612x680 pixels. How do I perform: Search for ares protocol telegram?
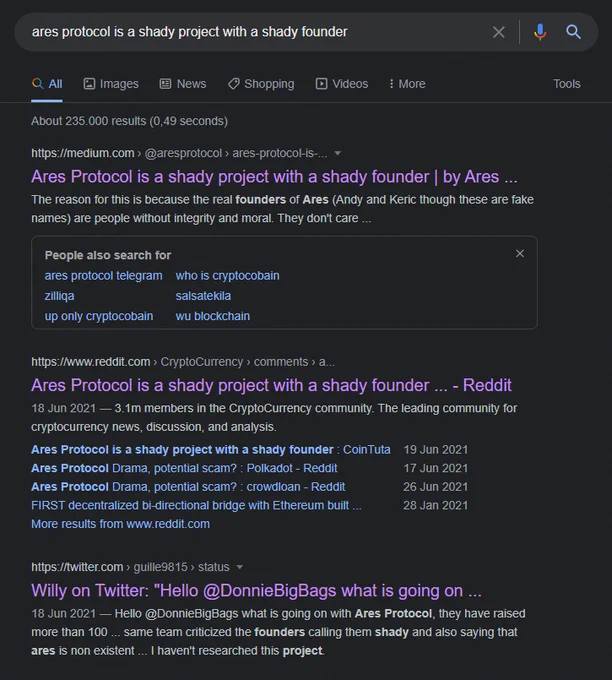pyautogui.click(x=103, y=276)
